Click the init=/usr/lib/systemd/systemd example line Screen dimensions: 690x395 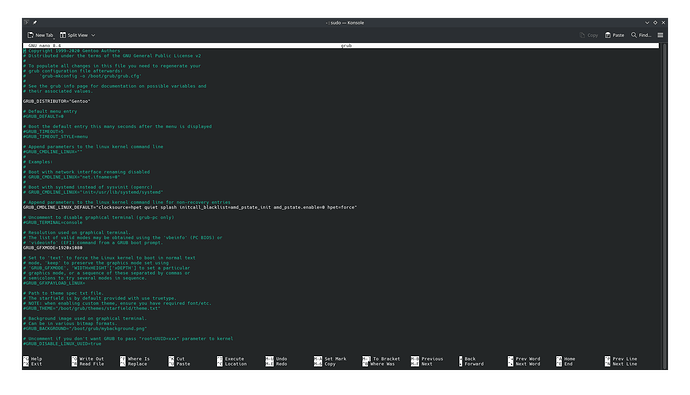(93, 192)
